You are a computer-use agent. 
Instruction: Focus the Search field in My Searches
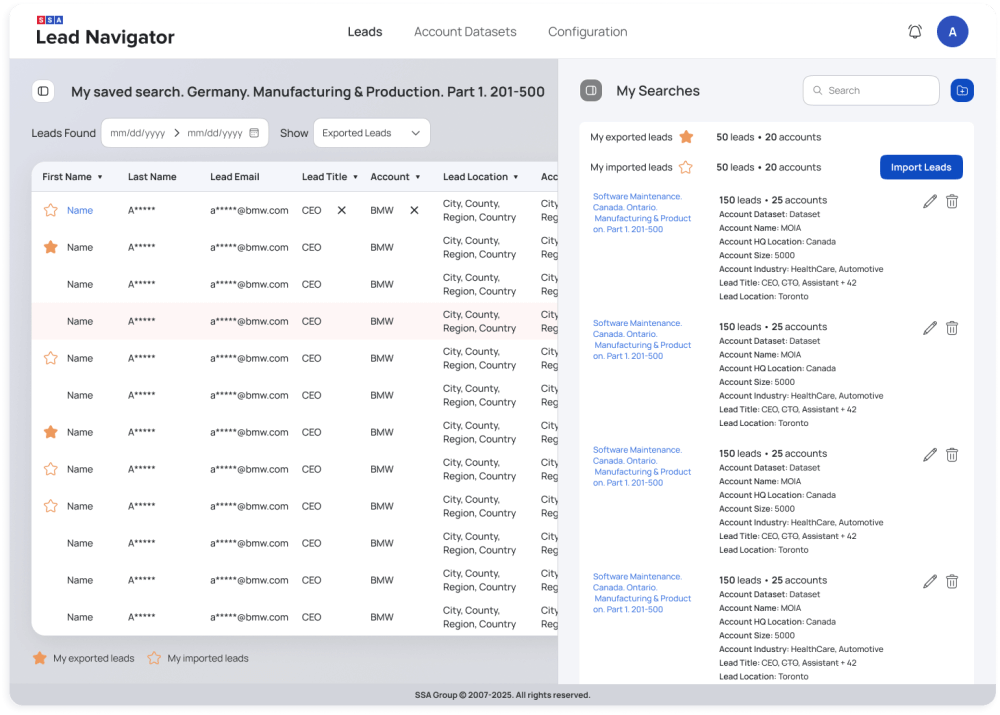tap(871, 91)
